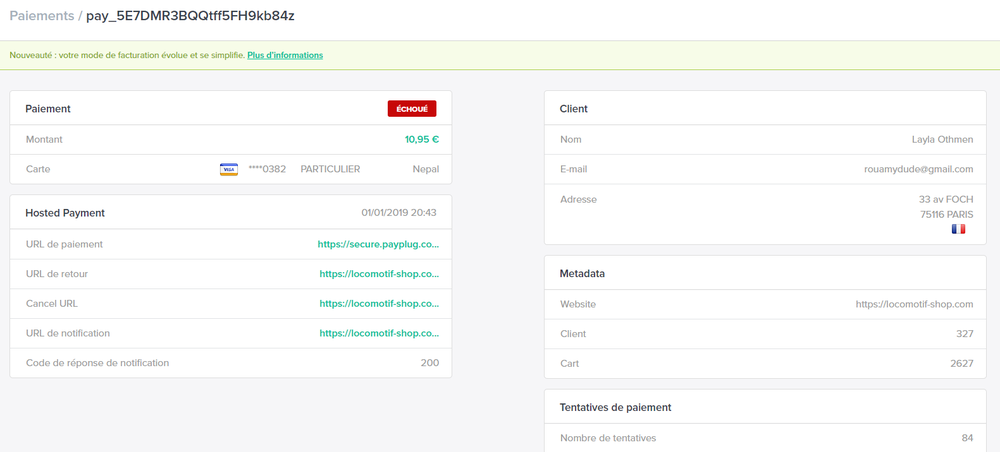Click the Visa card icon
The image size is (1000, 452).
point(229,169)
